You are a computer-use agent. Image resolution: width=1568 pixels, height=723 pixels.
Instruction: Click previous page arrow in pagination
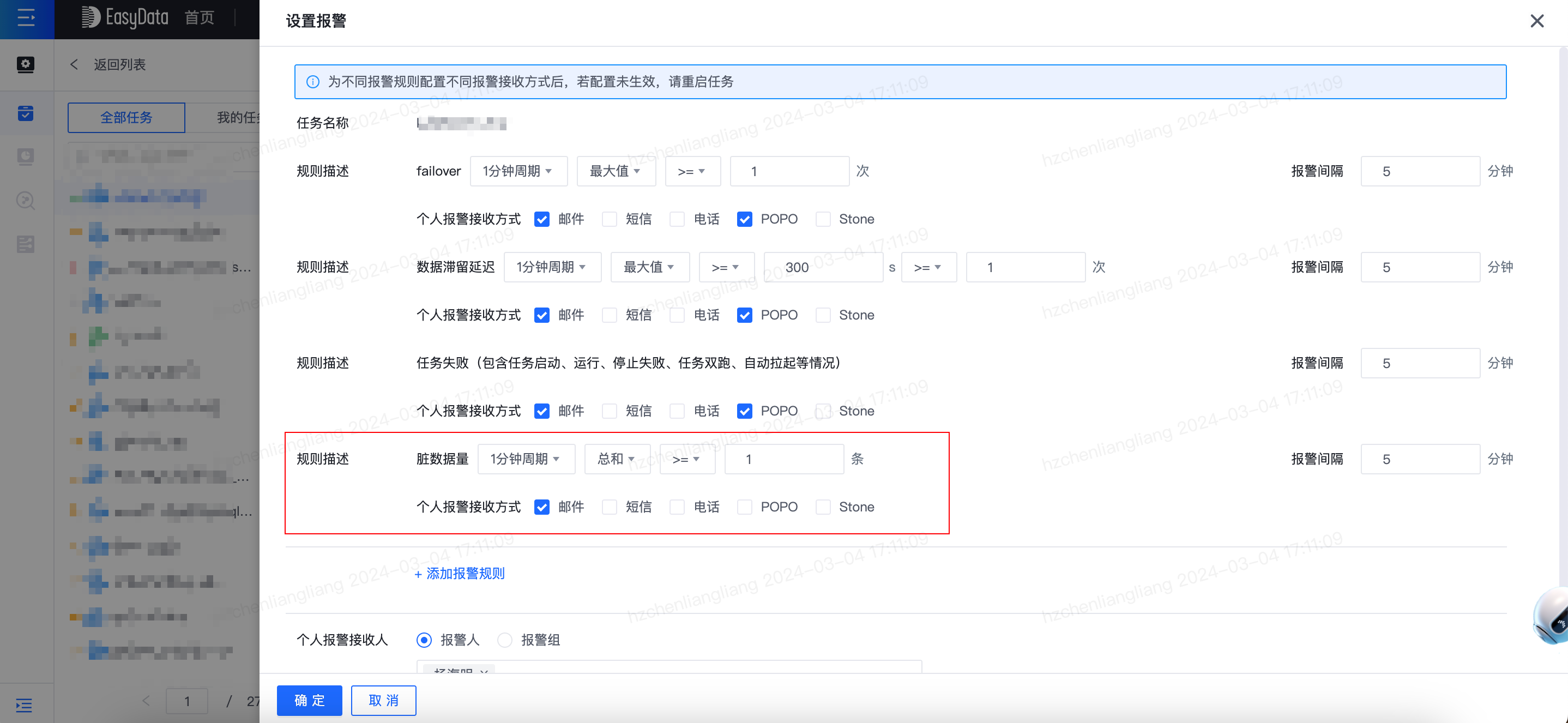click(146, 701)
